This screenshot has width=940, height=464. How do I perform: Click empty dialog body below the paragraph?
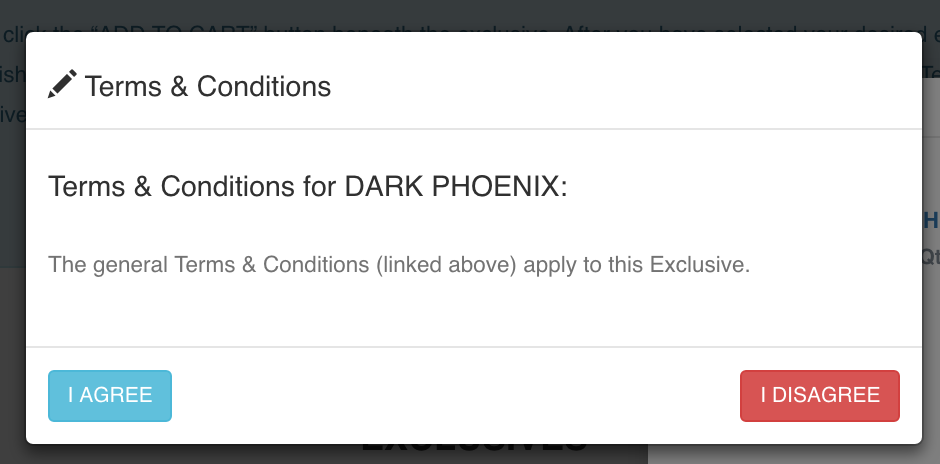coord(474,312)
